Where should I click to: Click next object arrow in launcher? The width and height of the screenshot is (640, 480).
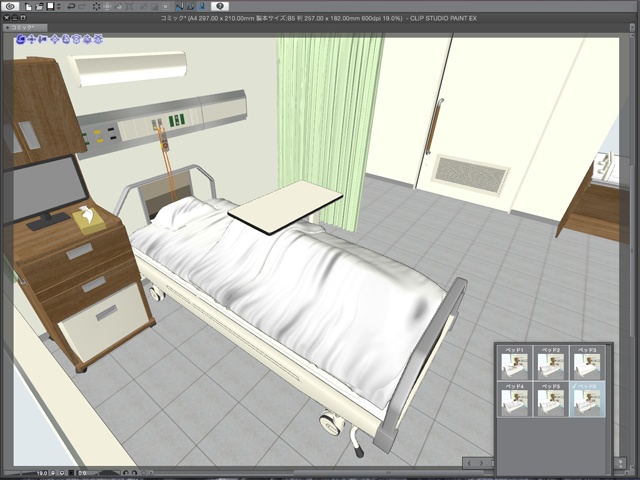481,463
